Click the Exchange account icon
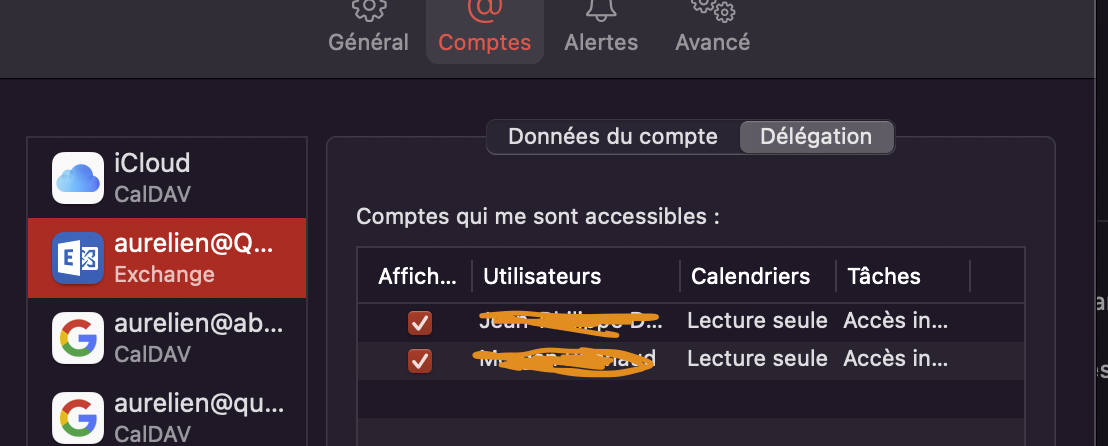 78,258
